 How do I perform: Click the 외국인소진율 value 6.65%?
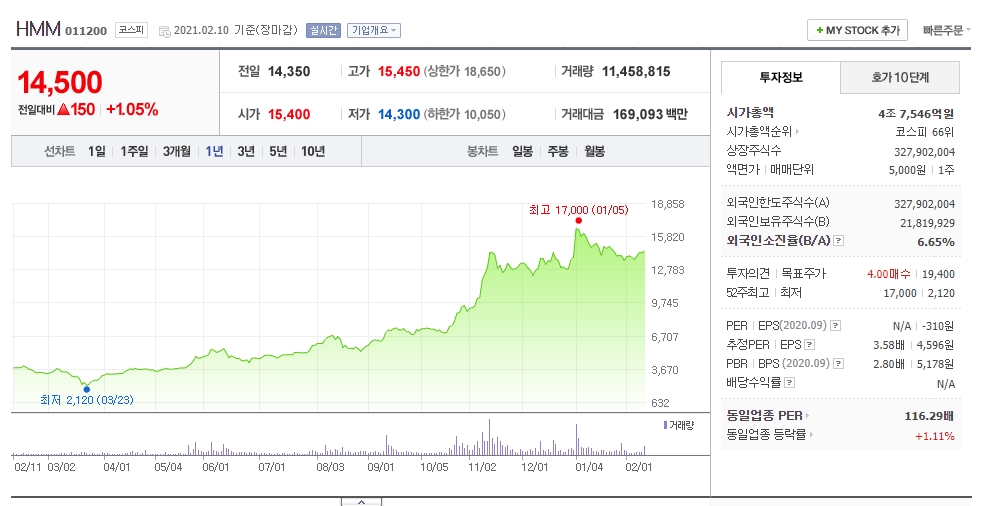point(936,242)
